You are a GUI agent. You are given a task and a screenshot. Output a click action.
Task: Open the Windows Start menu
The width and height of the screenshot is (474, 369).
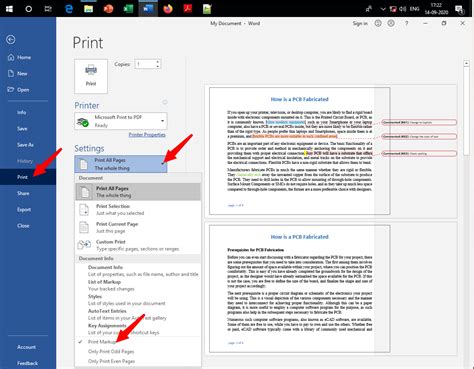pyautogui.click(x=9, y=9)
